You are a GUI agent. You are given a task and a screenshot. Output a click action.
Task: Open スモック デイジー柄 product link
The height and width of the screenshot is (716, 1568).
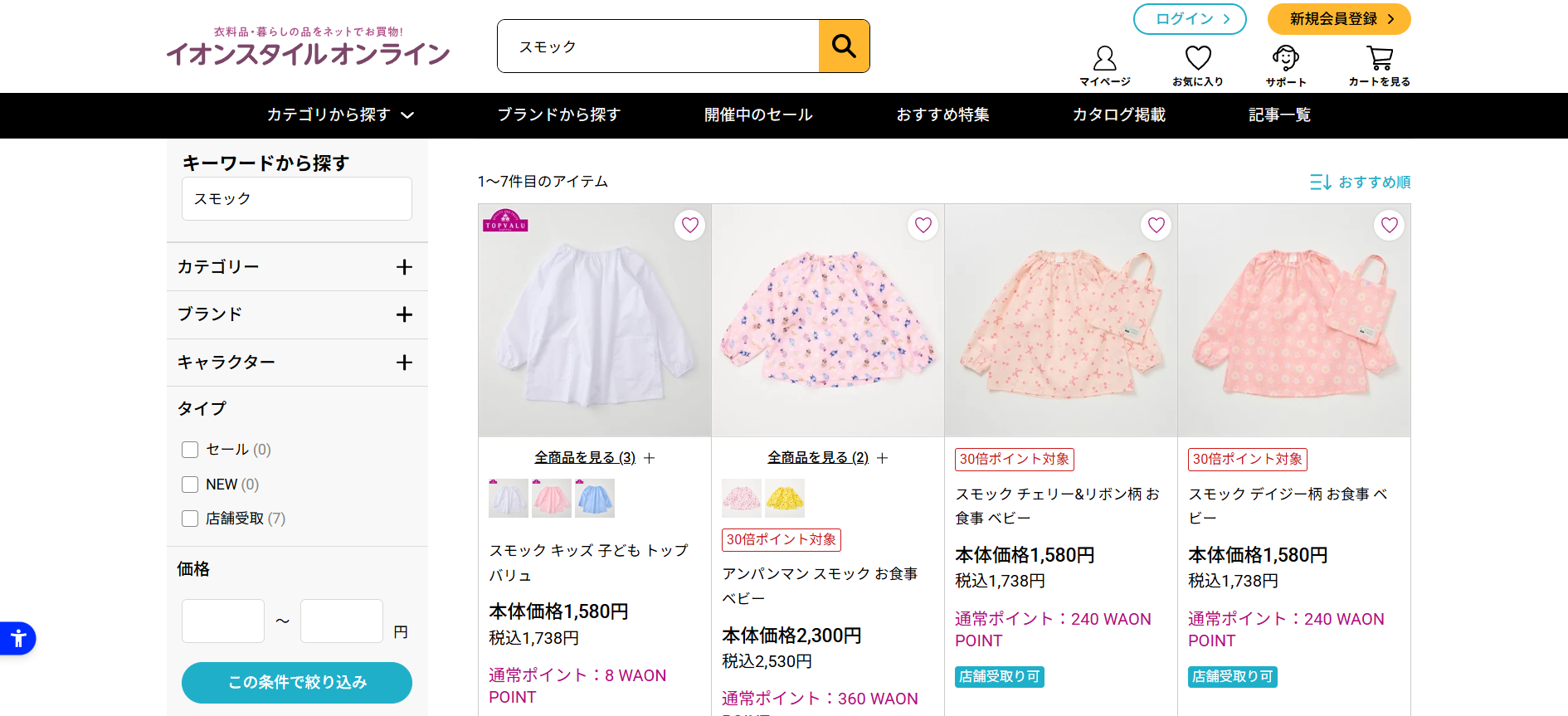coord(1288,505)
